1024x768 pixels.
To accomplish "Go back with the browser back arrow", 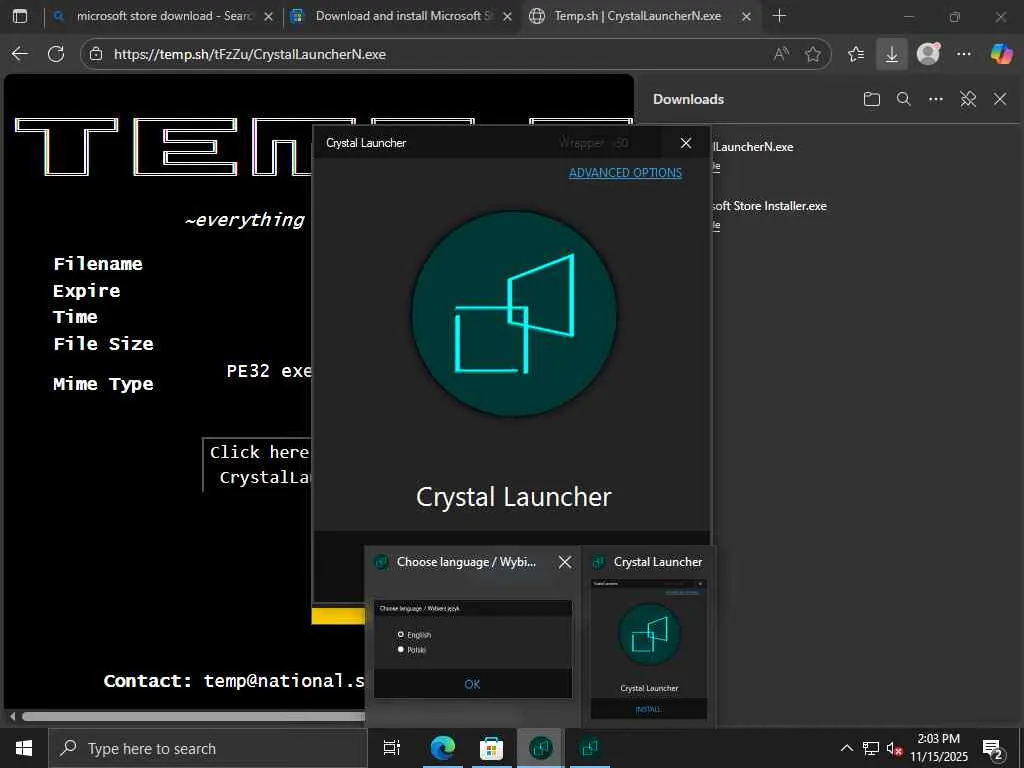I will coord(20,54).
